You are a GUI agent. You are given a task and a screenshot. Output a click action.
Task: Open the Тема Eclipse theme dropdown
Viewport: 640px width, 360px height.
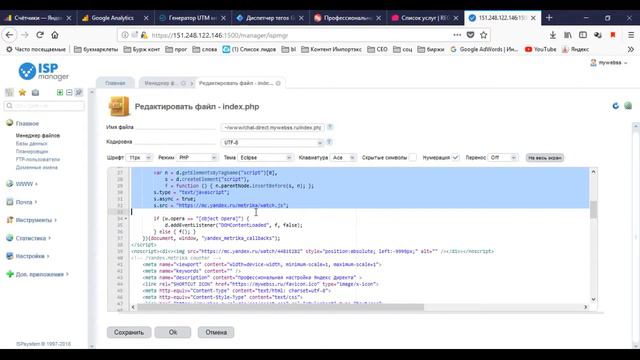click(x=265, y=158)
